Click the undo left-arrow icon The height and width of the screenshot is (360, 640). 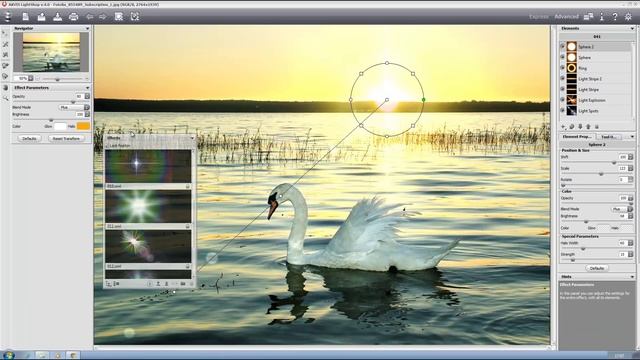89,17
